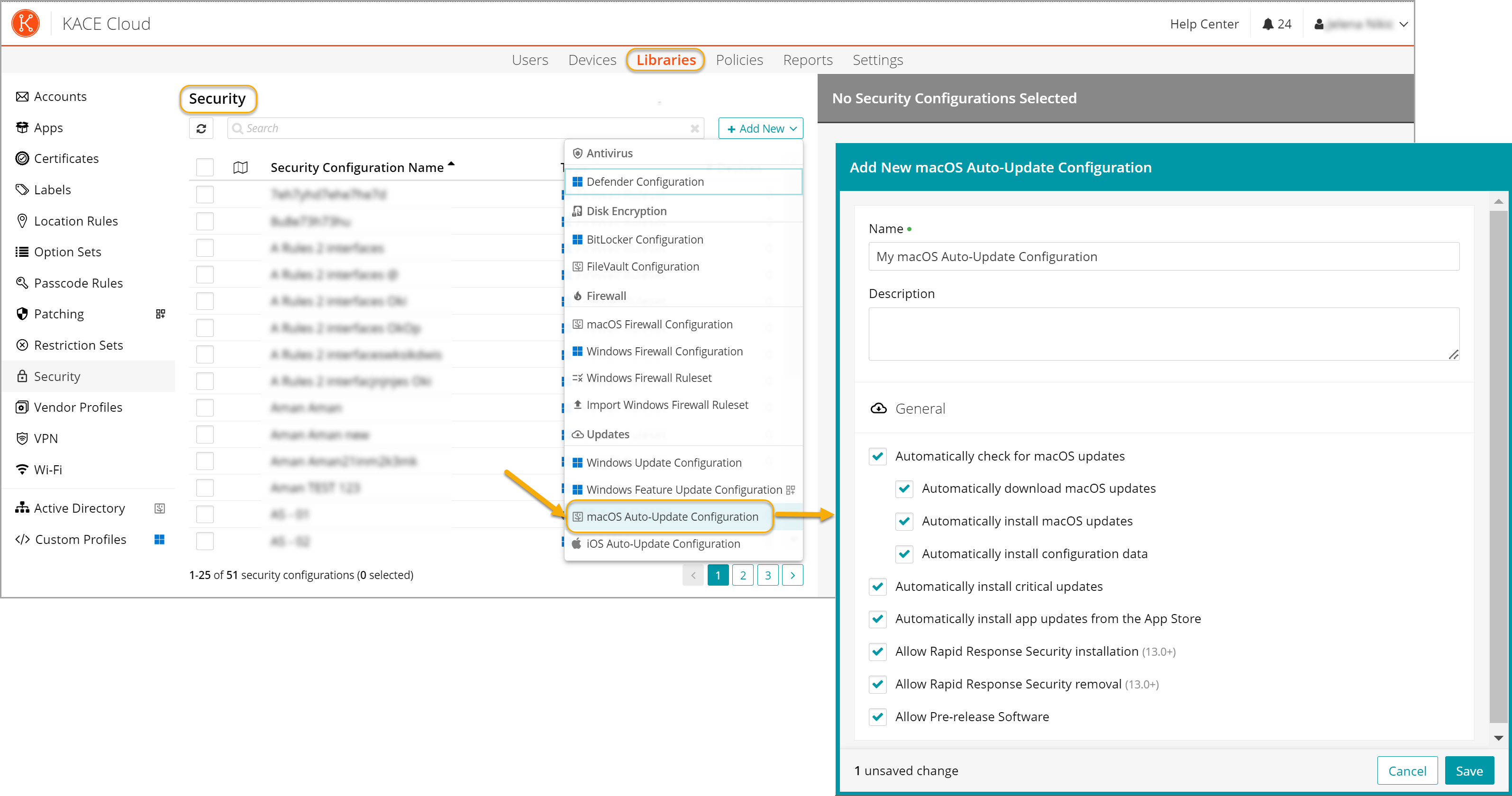Uncheck Automatically check for macOS updates
Screen dimensions: 1512x796
pyautogui.click(x=877, y=456)
